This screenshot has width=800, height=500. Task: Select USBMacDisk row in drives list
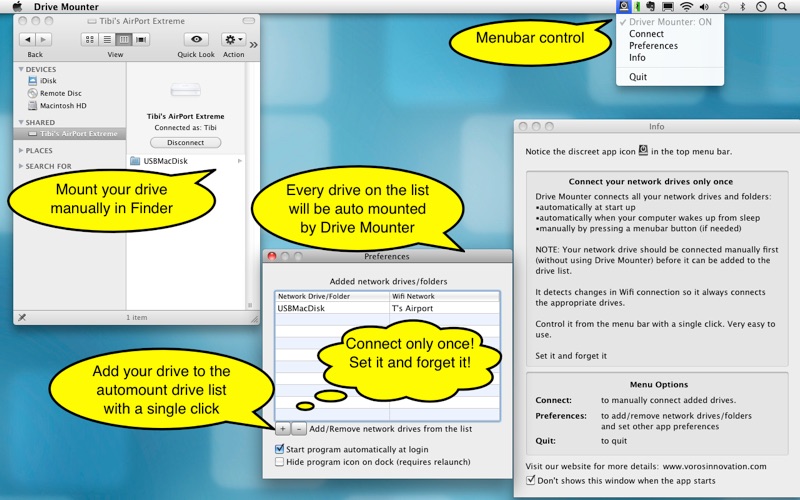pyautogui.click(x=331, y=308)
